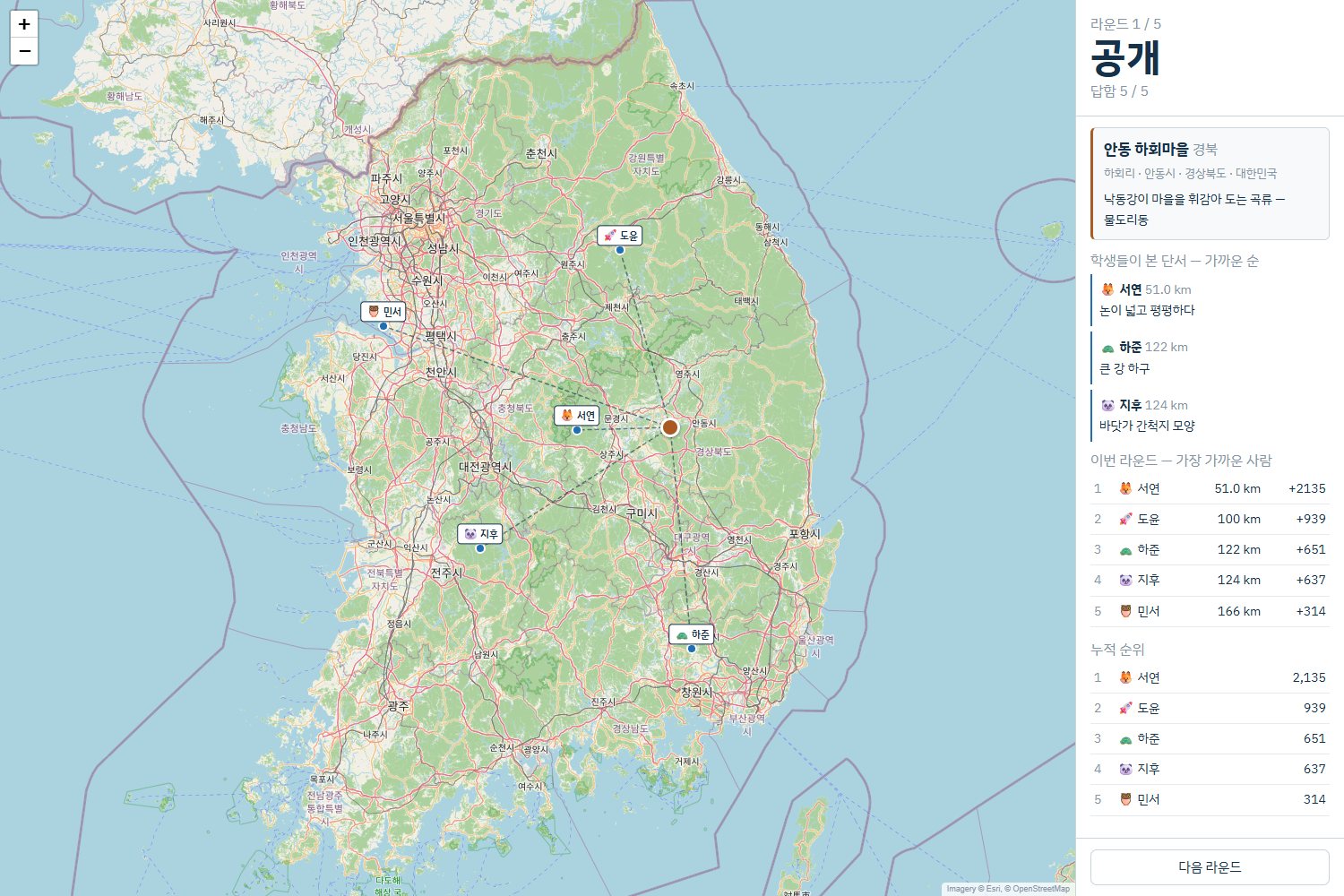Click the 대전광역시 label on the map
1344x896 pixels.
click(485, 467)
